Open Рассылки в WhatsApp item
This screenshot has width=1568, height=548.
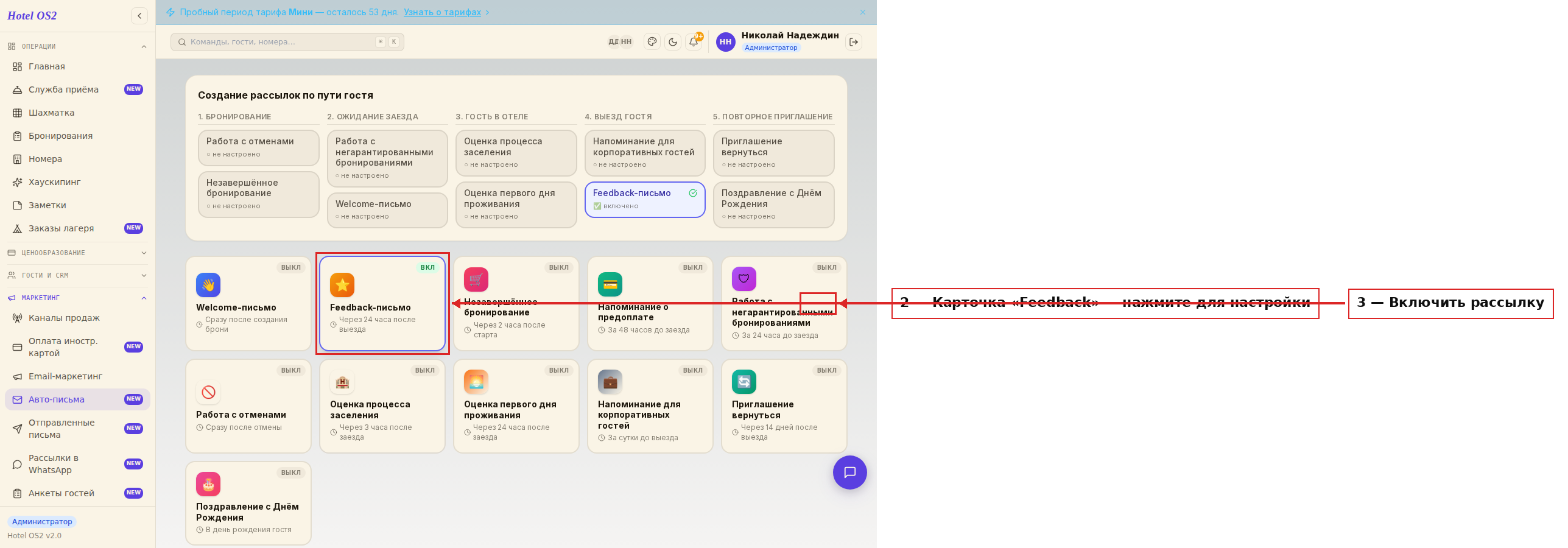[x=77, y=464]
